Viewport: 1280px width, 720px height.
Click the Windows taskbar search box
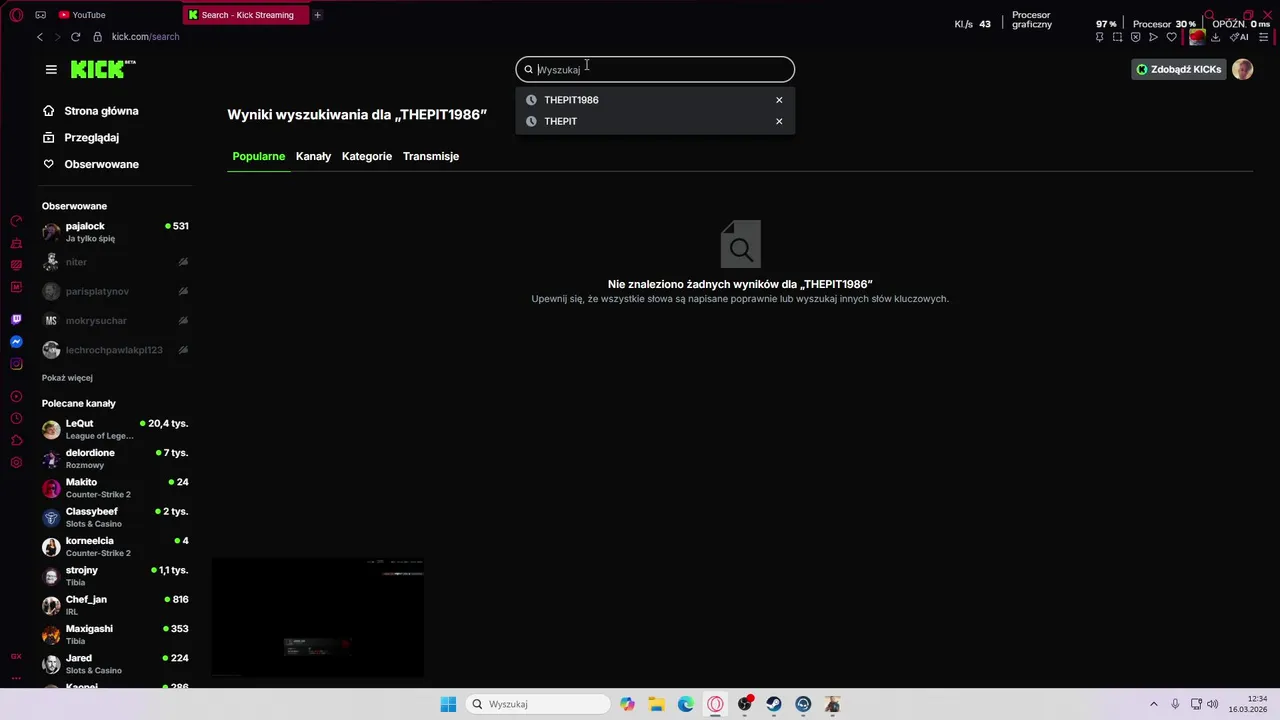coord(539,704)
